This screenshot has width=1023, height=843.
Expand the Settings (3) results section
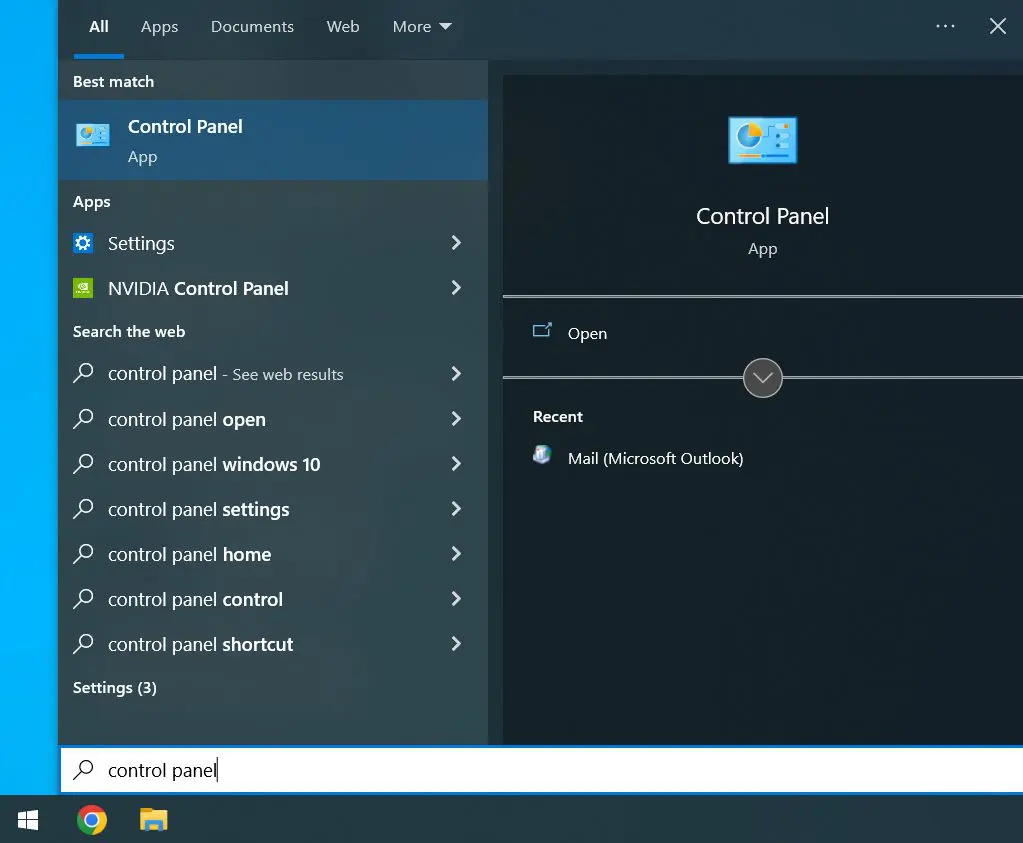coord(115,687)
